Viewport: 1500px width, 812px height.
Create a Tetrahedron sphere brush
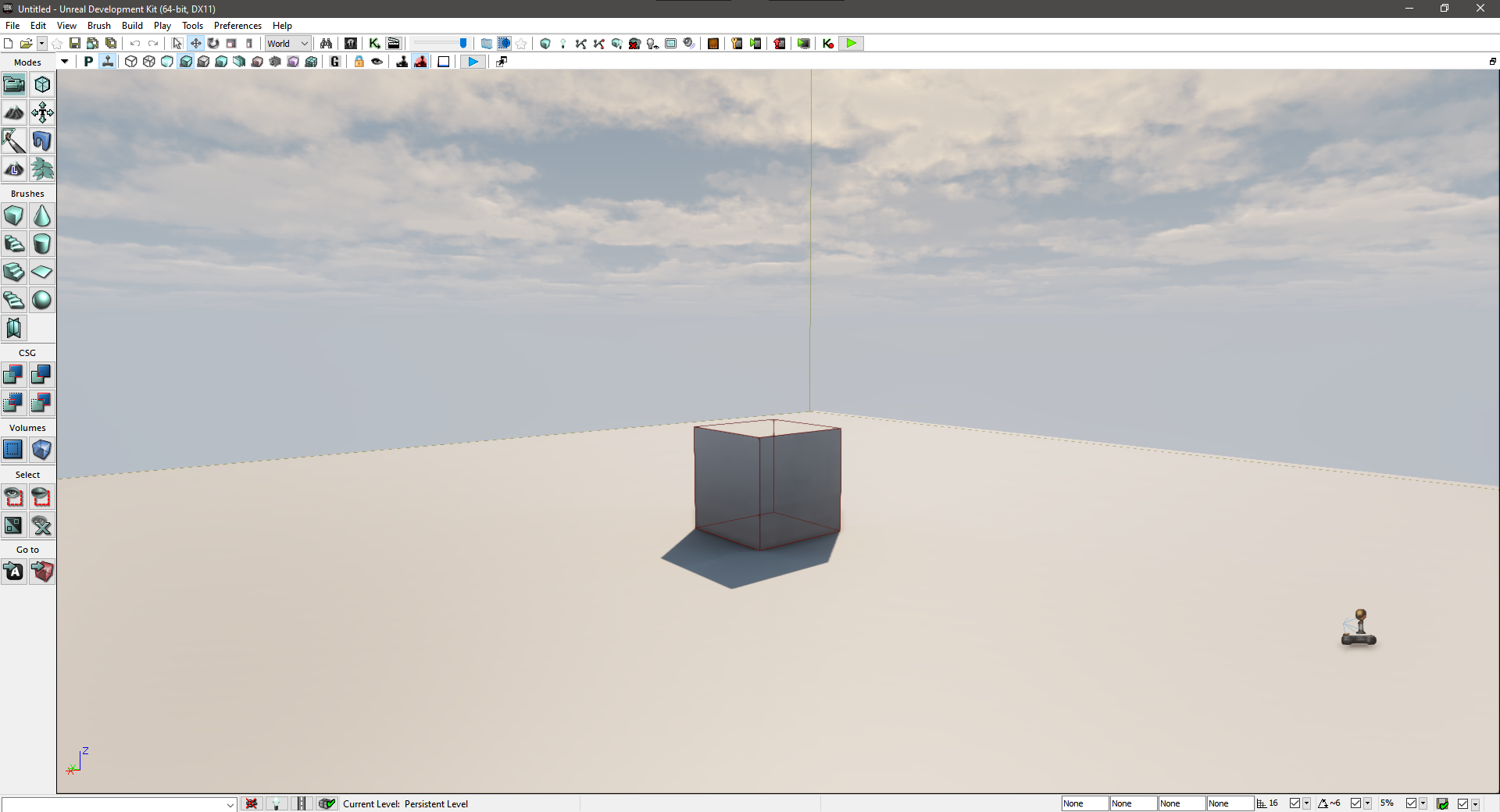[x=42, y=300]
